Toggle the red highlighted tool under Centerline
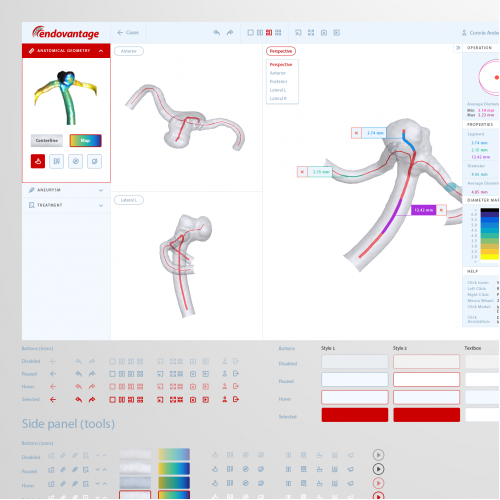Image resolution: width=500 pixels, height=500 pixels. (x=38, y=161)
